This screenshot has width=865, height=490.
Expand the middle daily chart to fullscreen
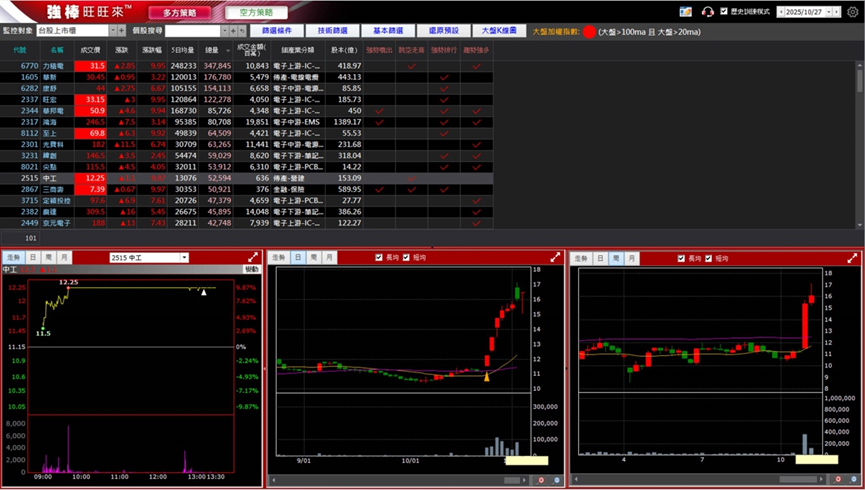click(555, 258)
